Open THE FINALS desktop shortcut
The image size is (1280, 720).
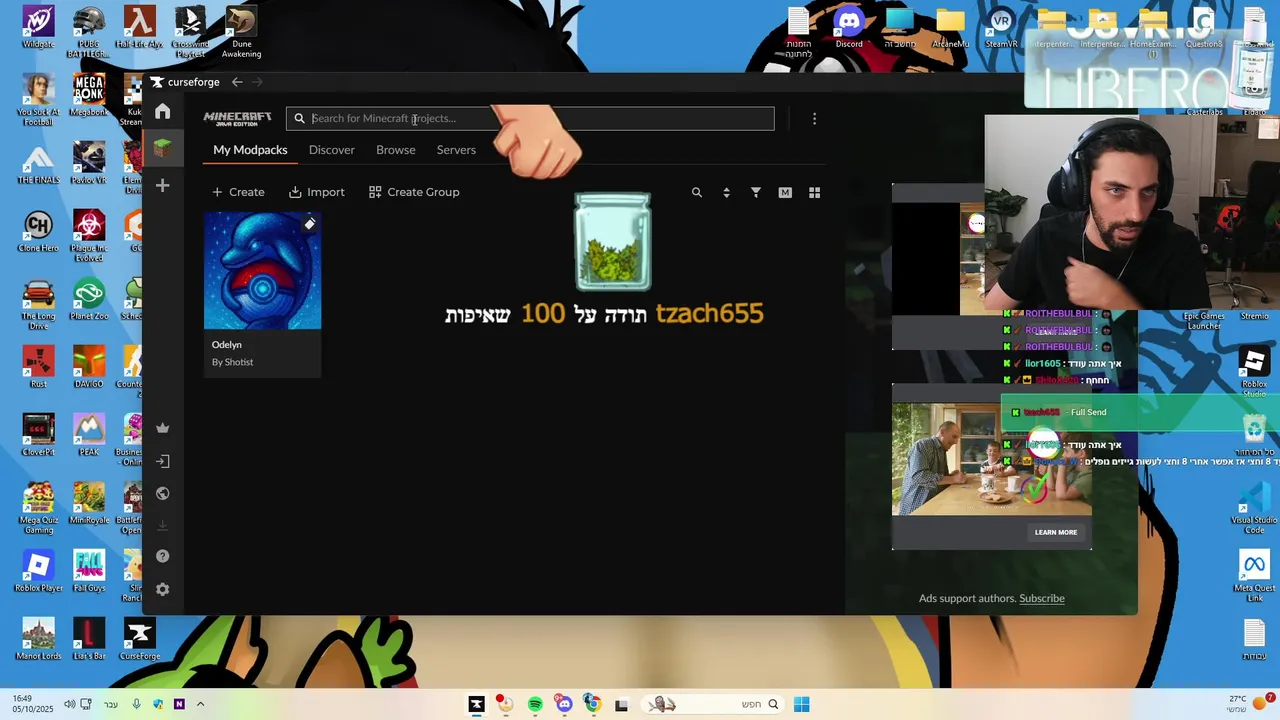tap(38, 164)
